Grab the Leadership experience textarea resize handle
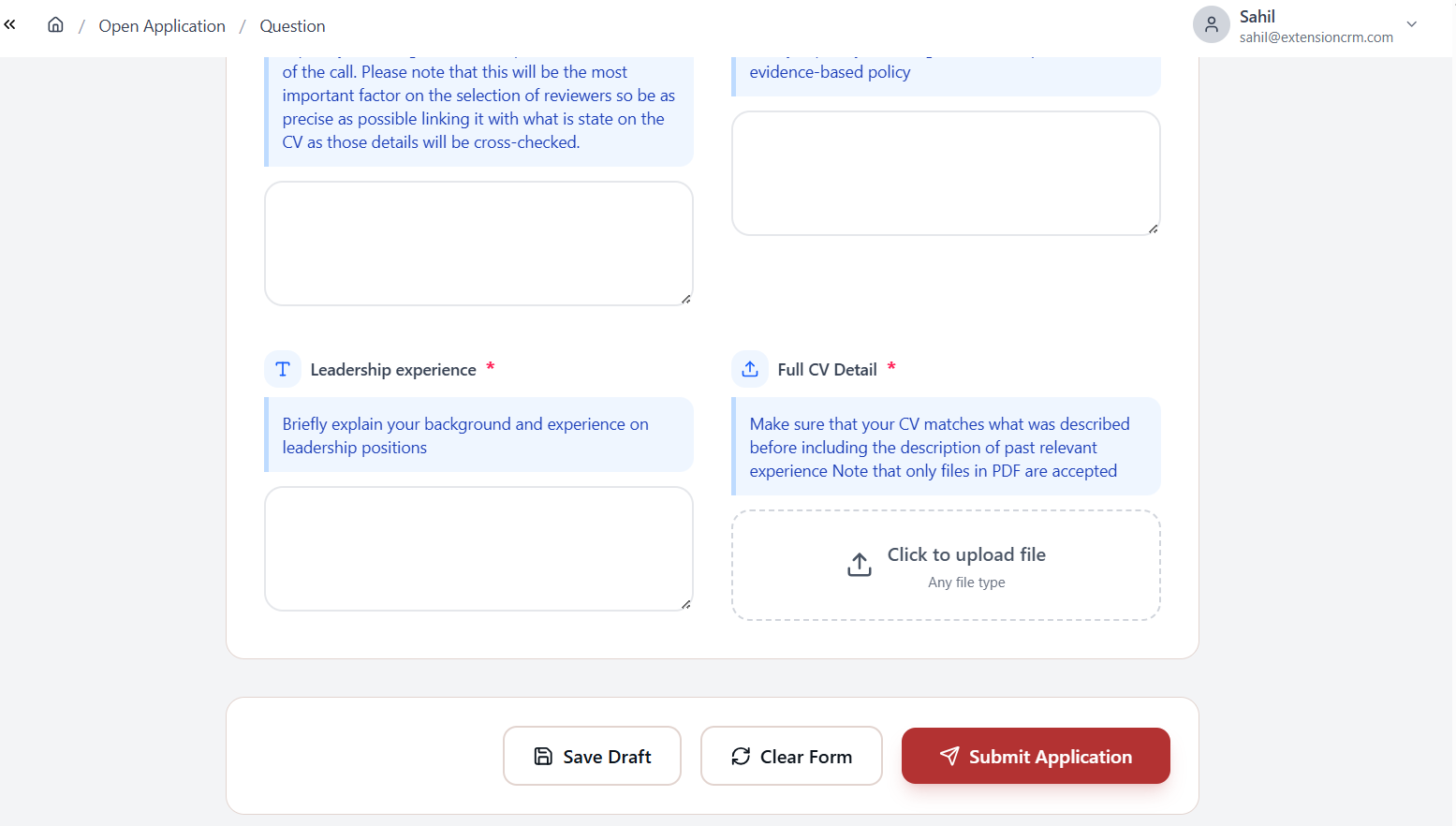Viewport: 1456px width, 826px height. (x=685, y=604)
